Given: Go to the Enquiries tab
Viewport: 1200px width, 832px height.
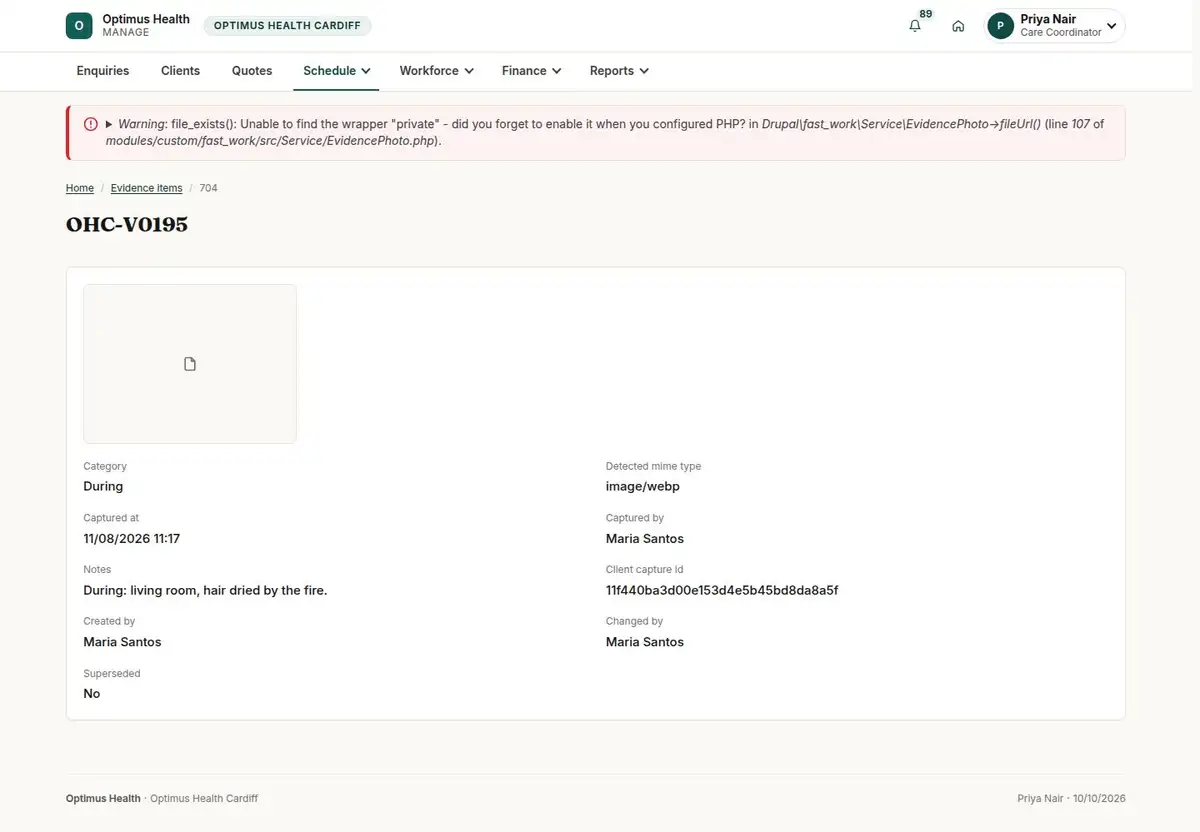Looking at the screenshot, I should point(103,71).
